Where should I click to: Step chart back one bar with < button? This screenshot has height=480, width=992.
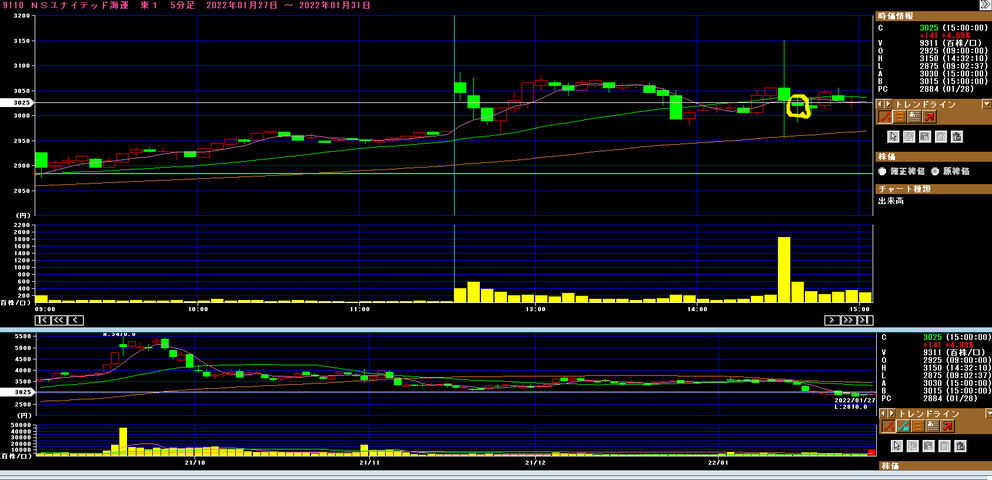click(x=75, y=320)
